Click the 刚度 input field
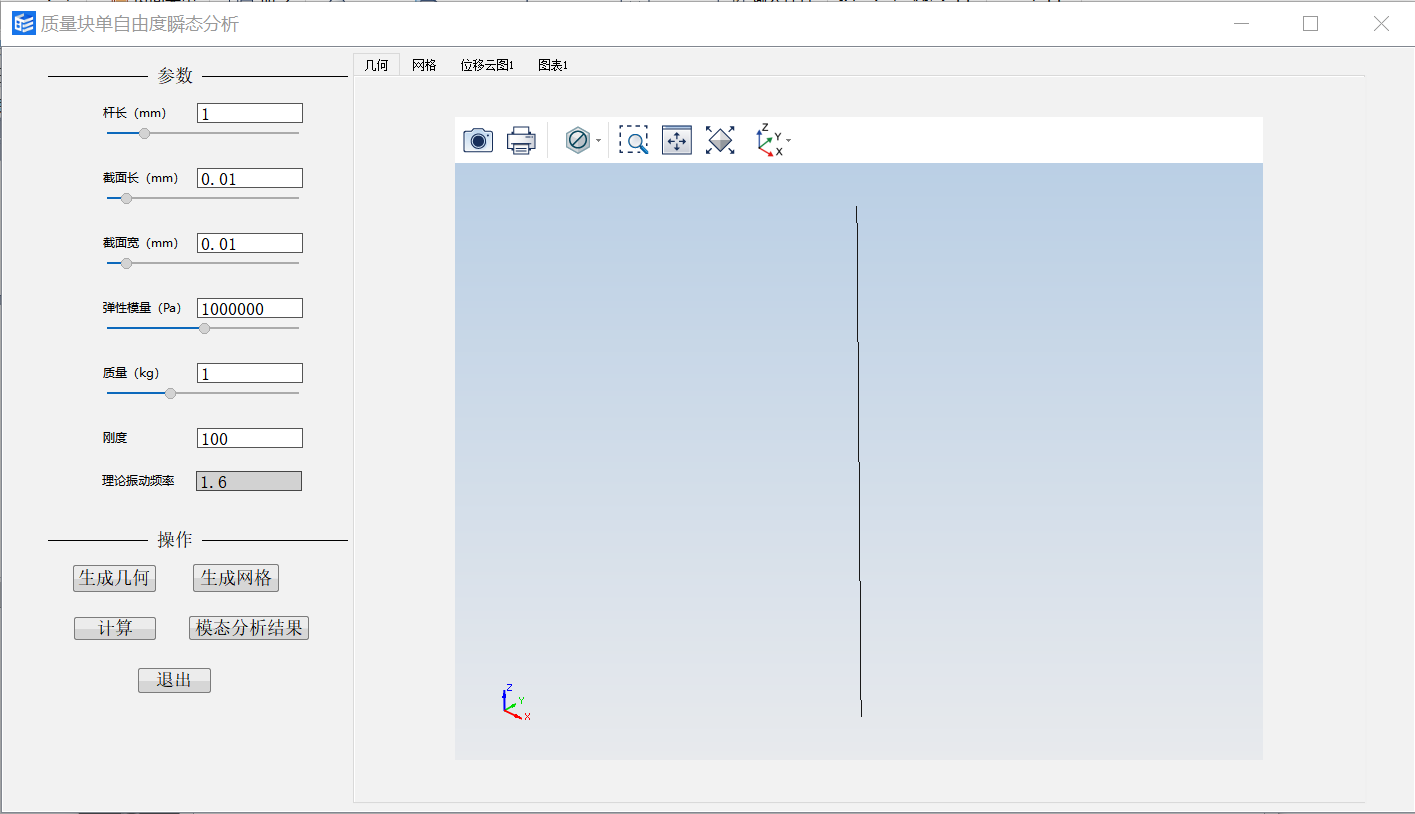Image resolution: width=1415 pixels, height=814 pixels. tap(250, 438)
